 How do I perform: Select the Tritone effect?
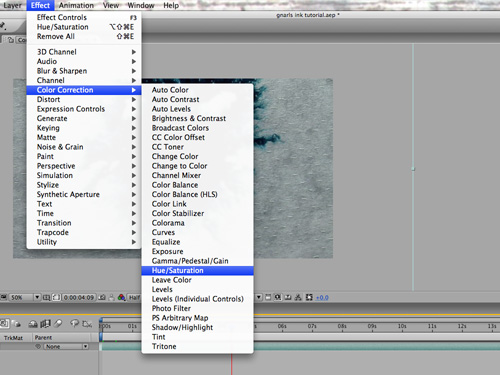click(x=198, y=347)
